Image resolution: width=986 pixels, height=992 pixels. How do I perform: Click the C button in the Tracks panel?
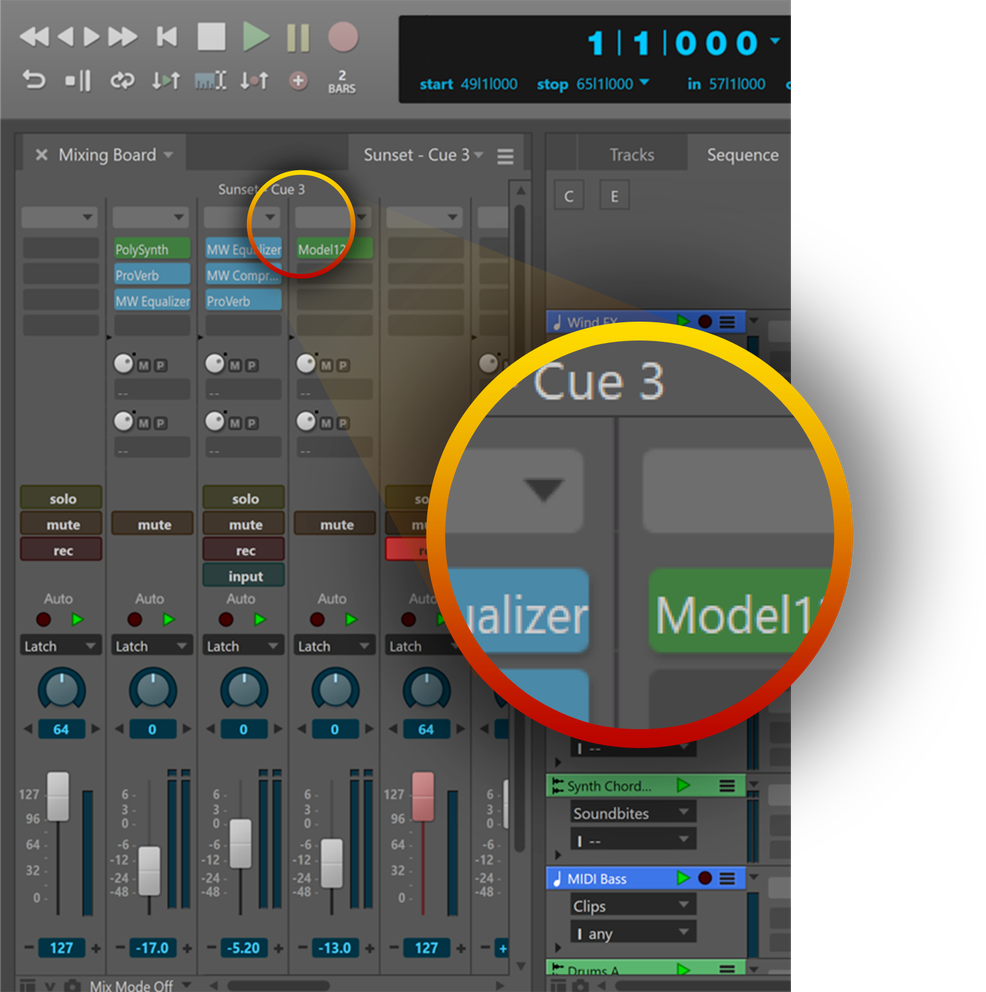point(568,195)
